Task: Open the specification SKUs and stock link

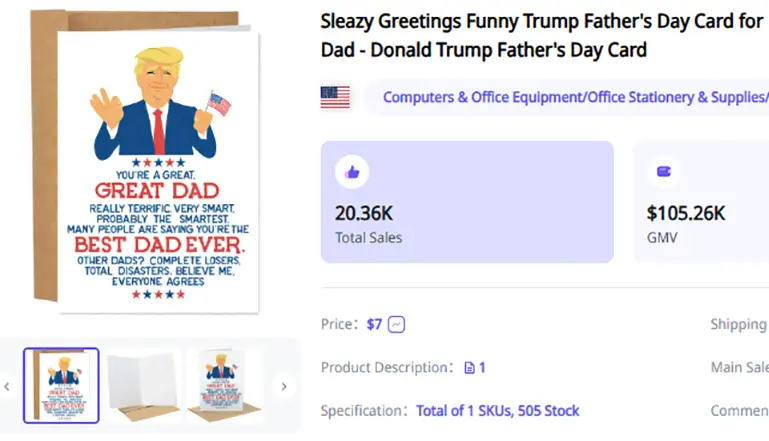Action: (497, 411)
